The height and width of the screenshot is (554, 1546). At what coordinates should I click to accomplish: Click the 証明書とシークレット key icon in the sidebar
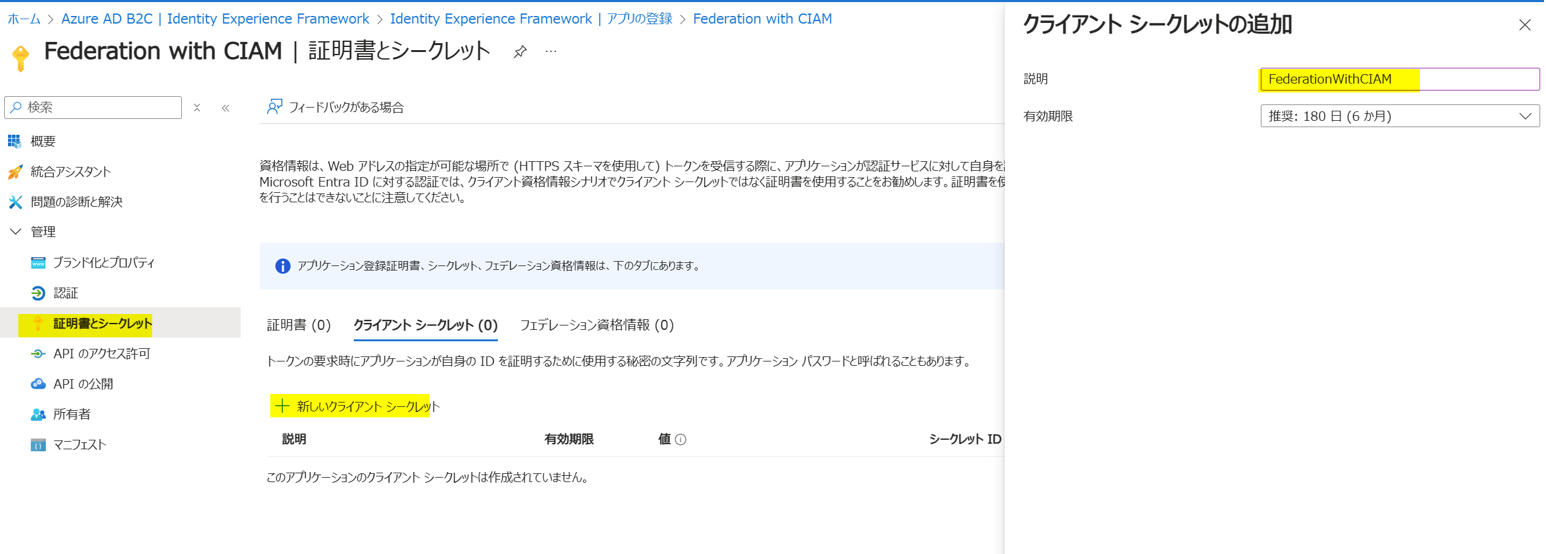click(38, 323)
